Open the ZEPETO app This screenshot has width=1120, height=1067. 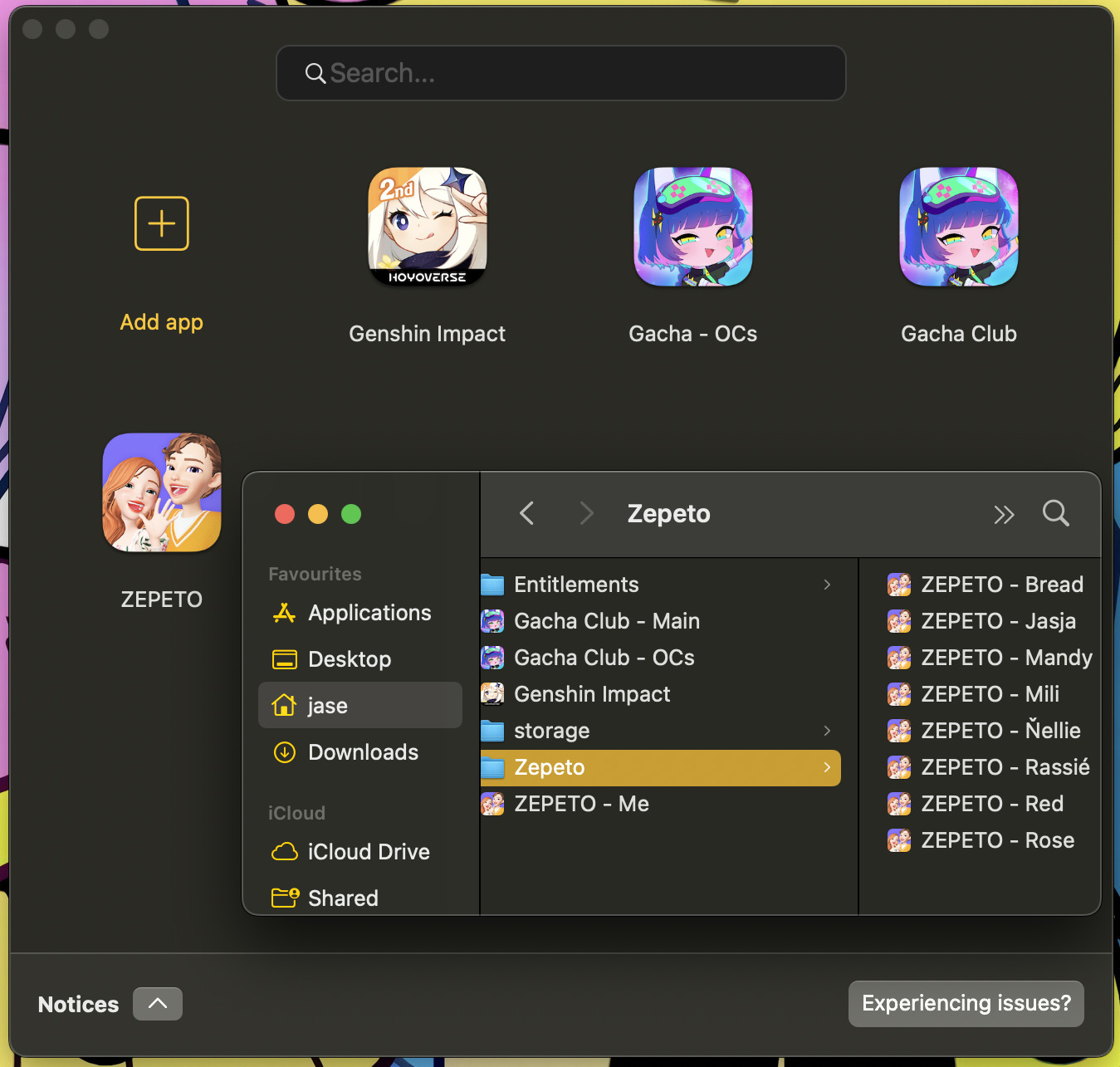tap(161, 492)
